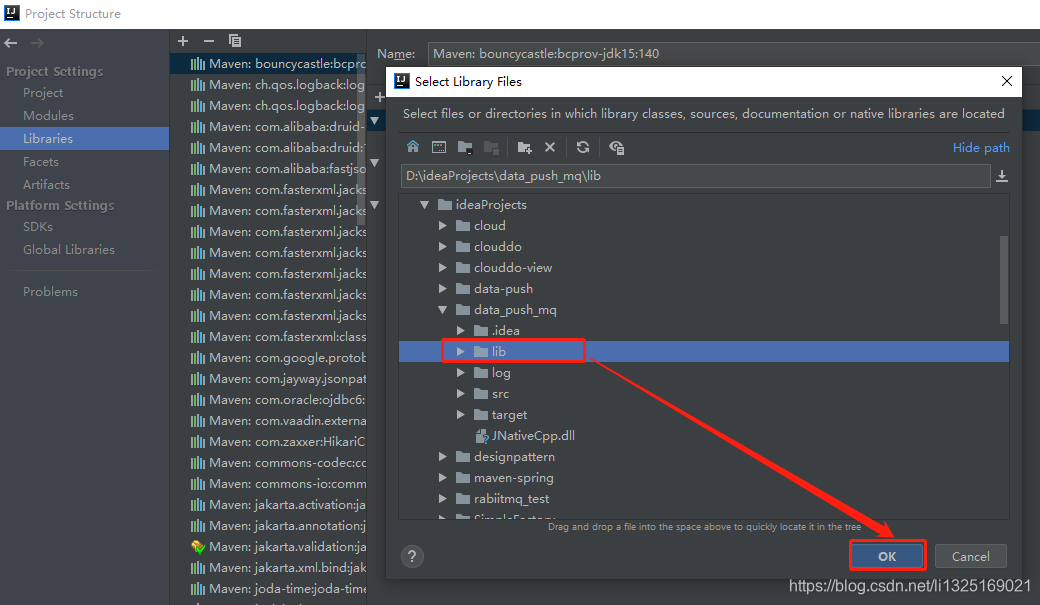1040x605 pixels.
Task: Expand the data-push folder
Action: (442, 289)
